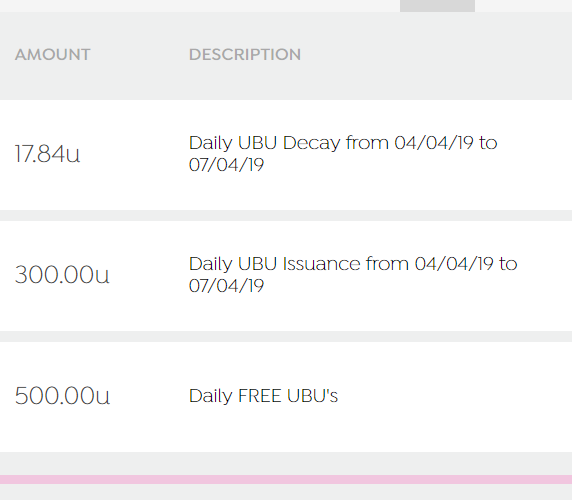This screenshot has height=500, width=572.
Task: Click separator between Issuance and FREE UBU's rows
Action: (x=286, y=337)
